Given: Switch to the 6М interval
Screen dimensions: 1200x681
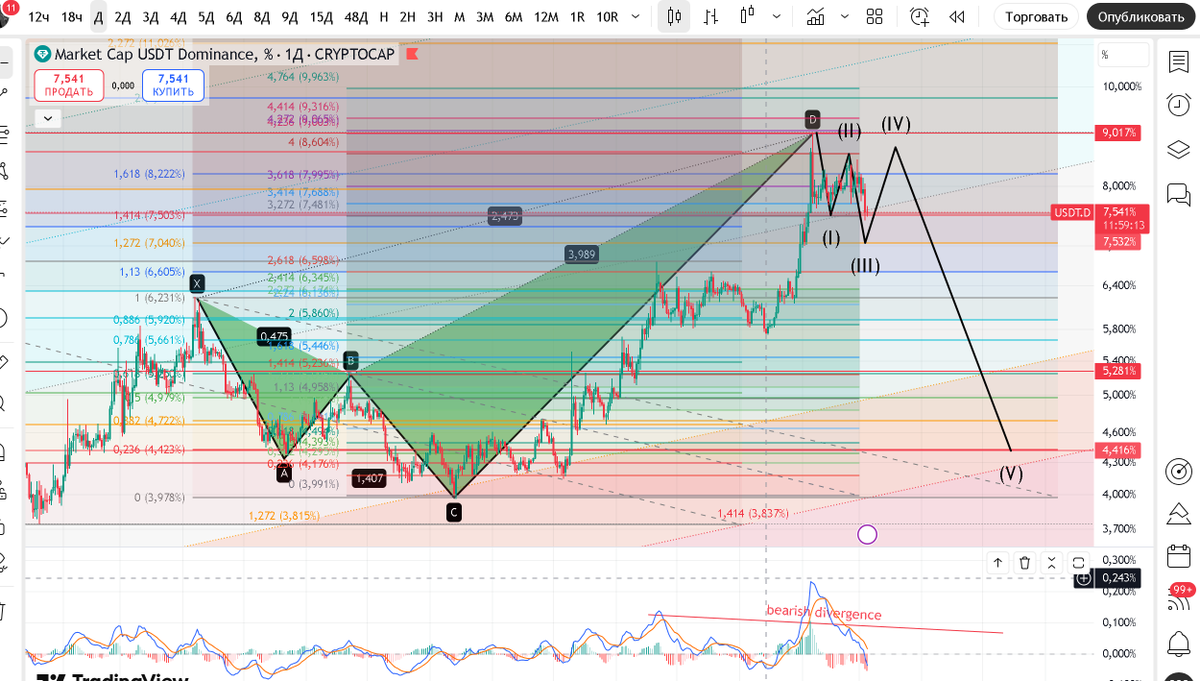Looking at the screenshot, I should 513,16.
